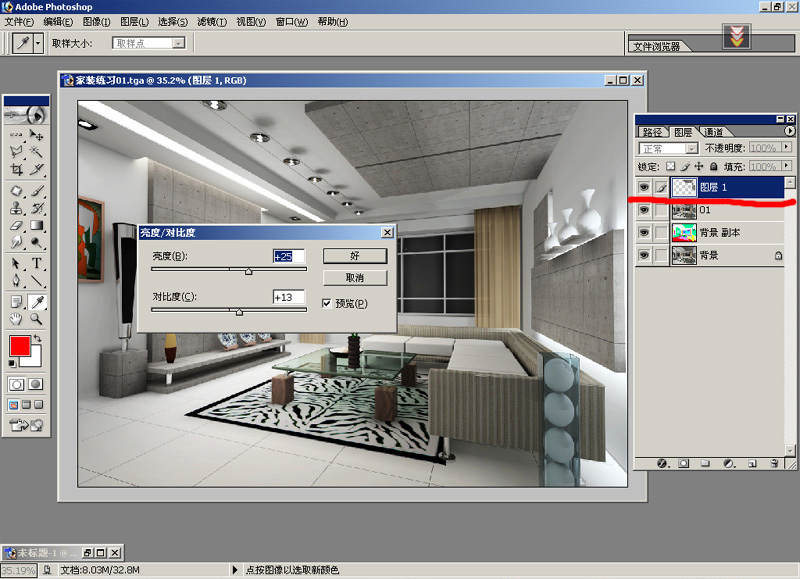Select the Rectangular Marquee tool
Image resolution: width=800 pixels, height=579 pixels.
(16, 135)
